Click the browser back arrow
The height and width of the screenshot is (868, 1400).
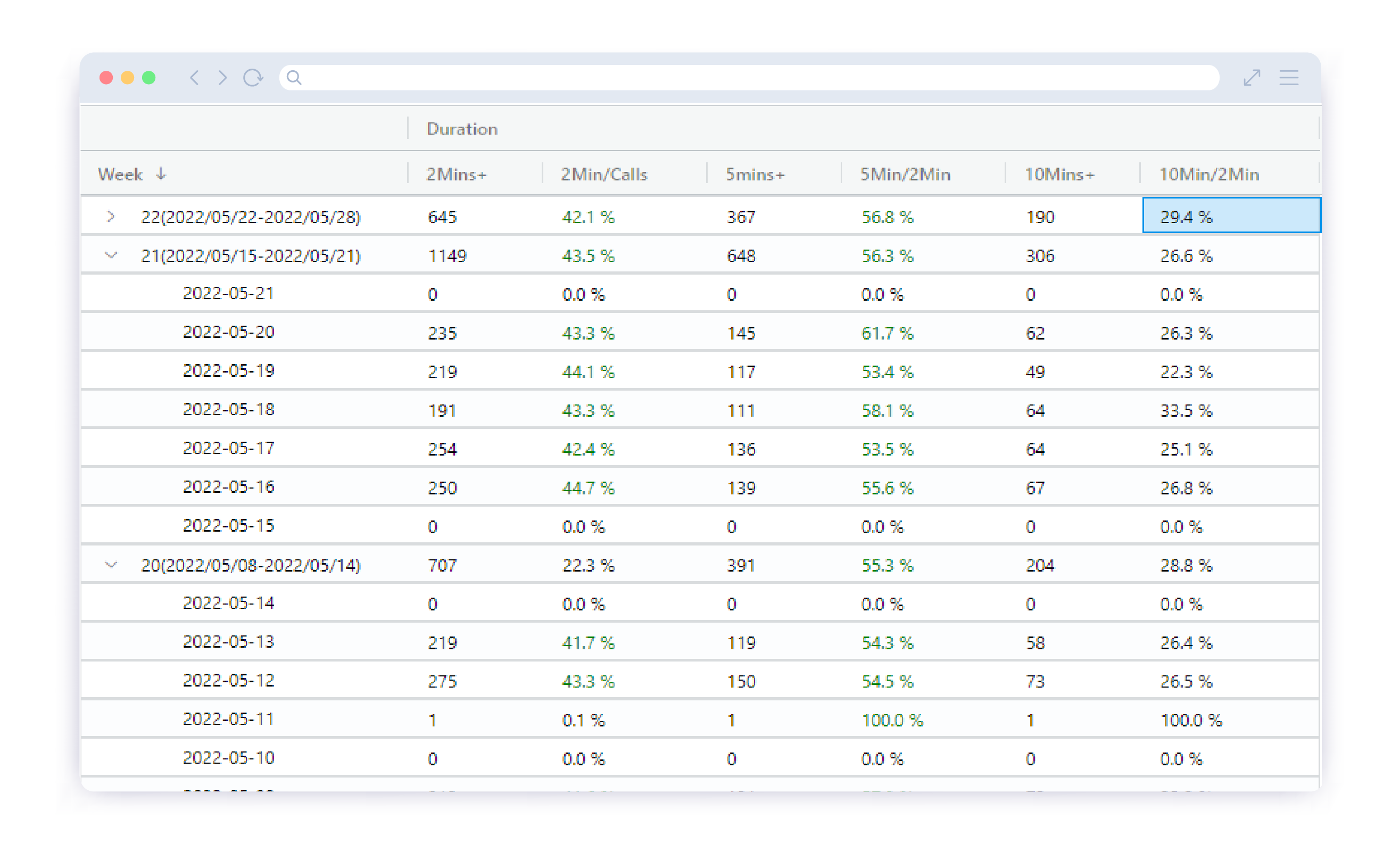point(195,78)
